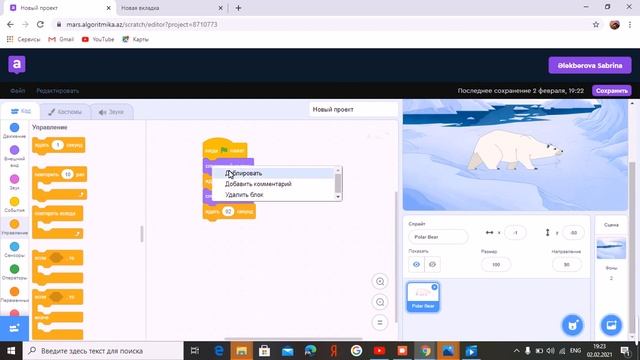
Task: Switch to the Звук tab
Action: pos(111,112)
